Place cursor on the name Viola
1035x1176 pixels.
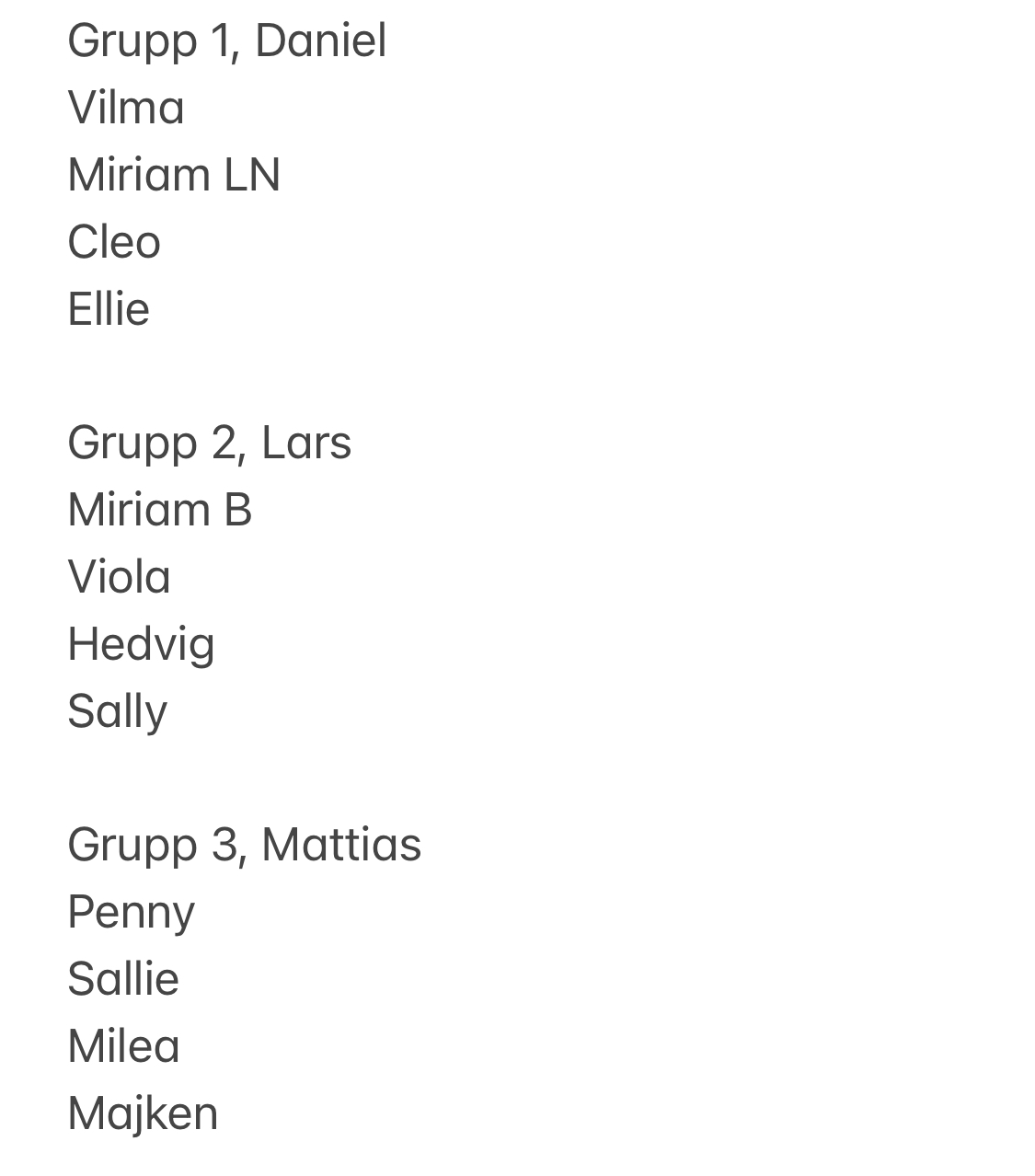coord(120,577)
